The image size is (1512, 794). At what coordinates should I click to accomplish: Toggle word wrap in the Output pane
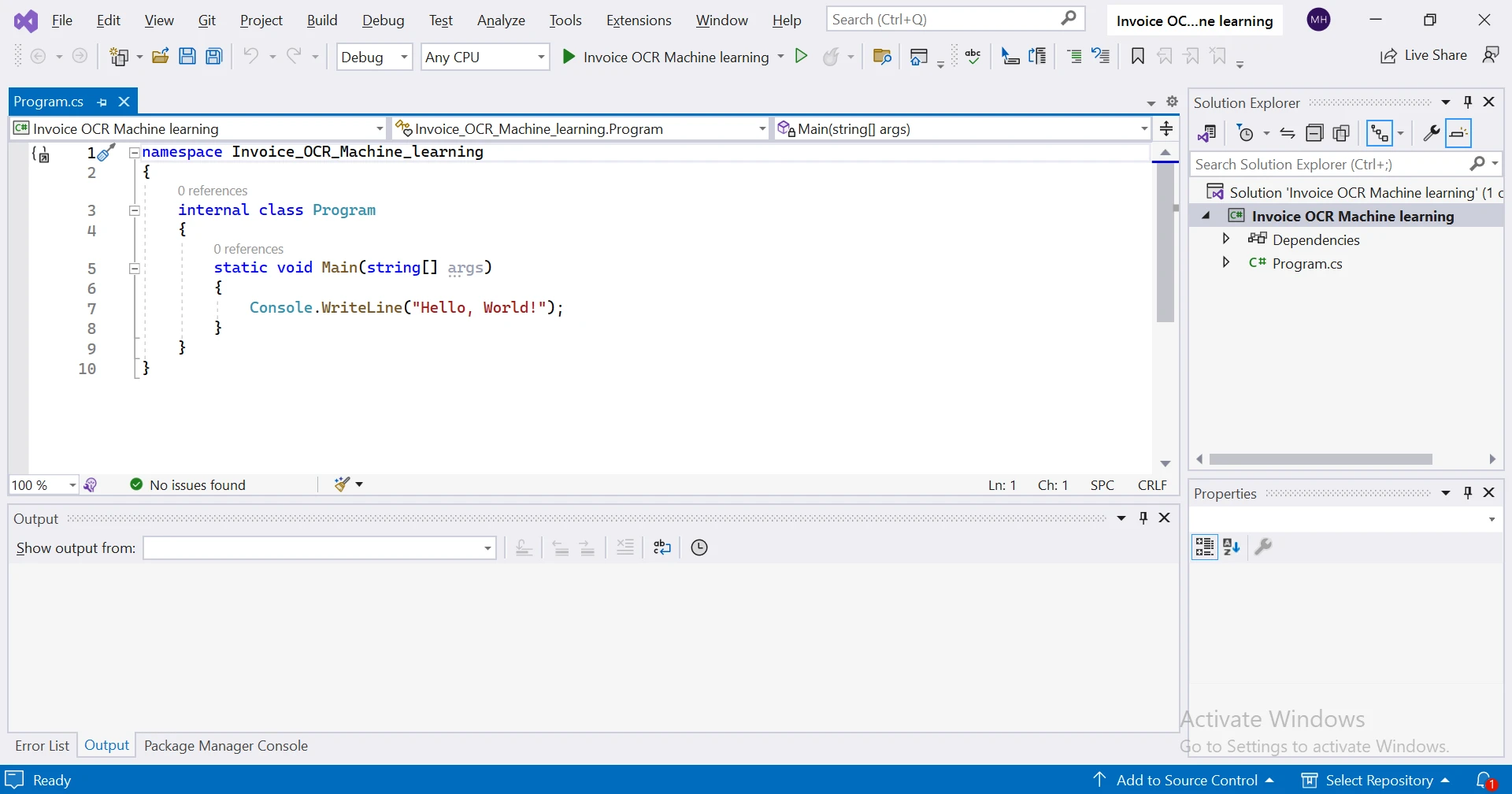[x=662, y=548]
